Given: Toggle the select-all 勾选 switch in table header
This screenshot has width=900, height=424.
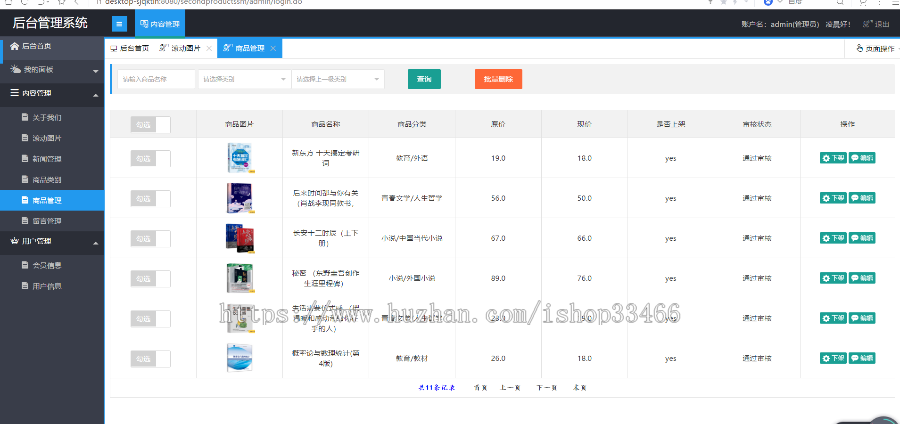Looking at the screenshot, I should click(x=150, y=124).
